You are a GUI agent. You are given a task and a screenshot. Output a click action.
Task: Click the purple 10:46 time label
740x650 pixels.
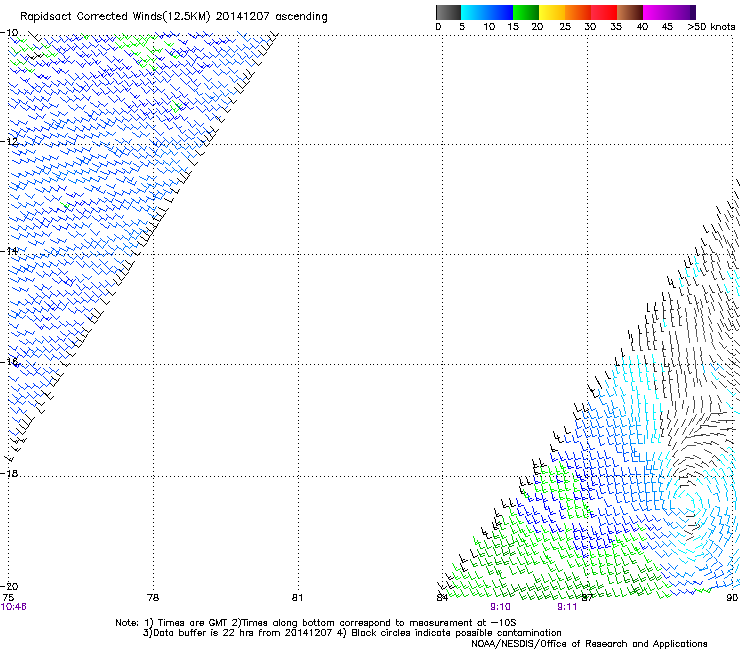[14, 607]
